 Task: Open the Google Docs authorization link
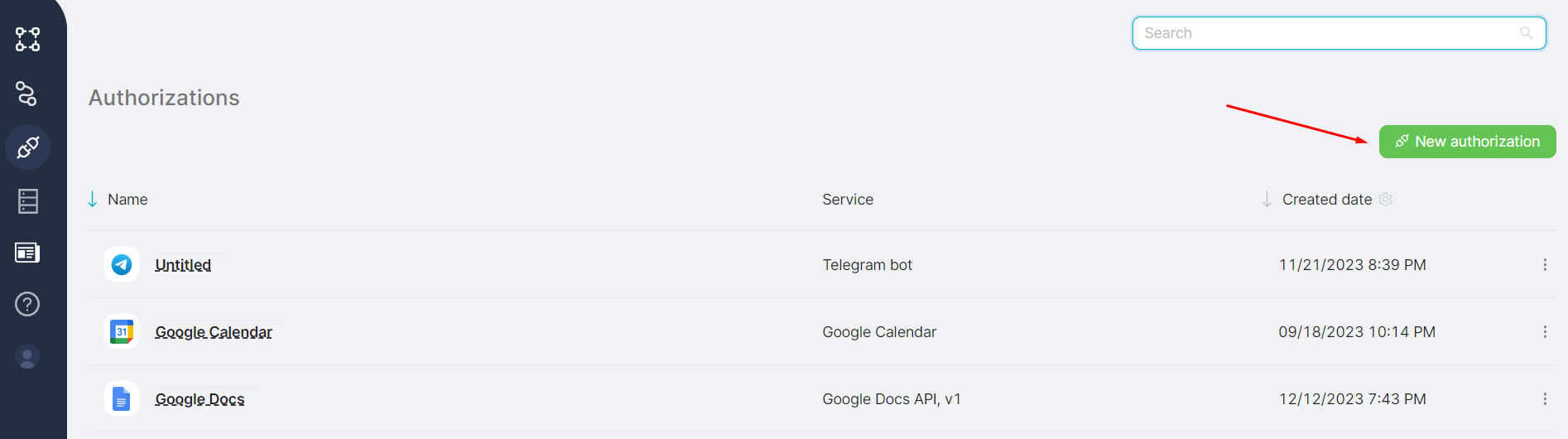coord(200,399)
